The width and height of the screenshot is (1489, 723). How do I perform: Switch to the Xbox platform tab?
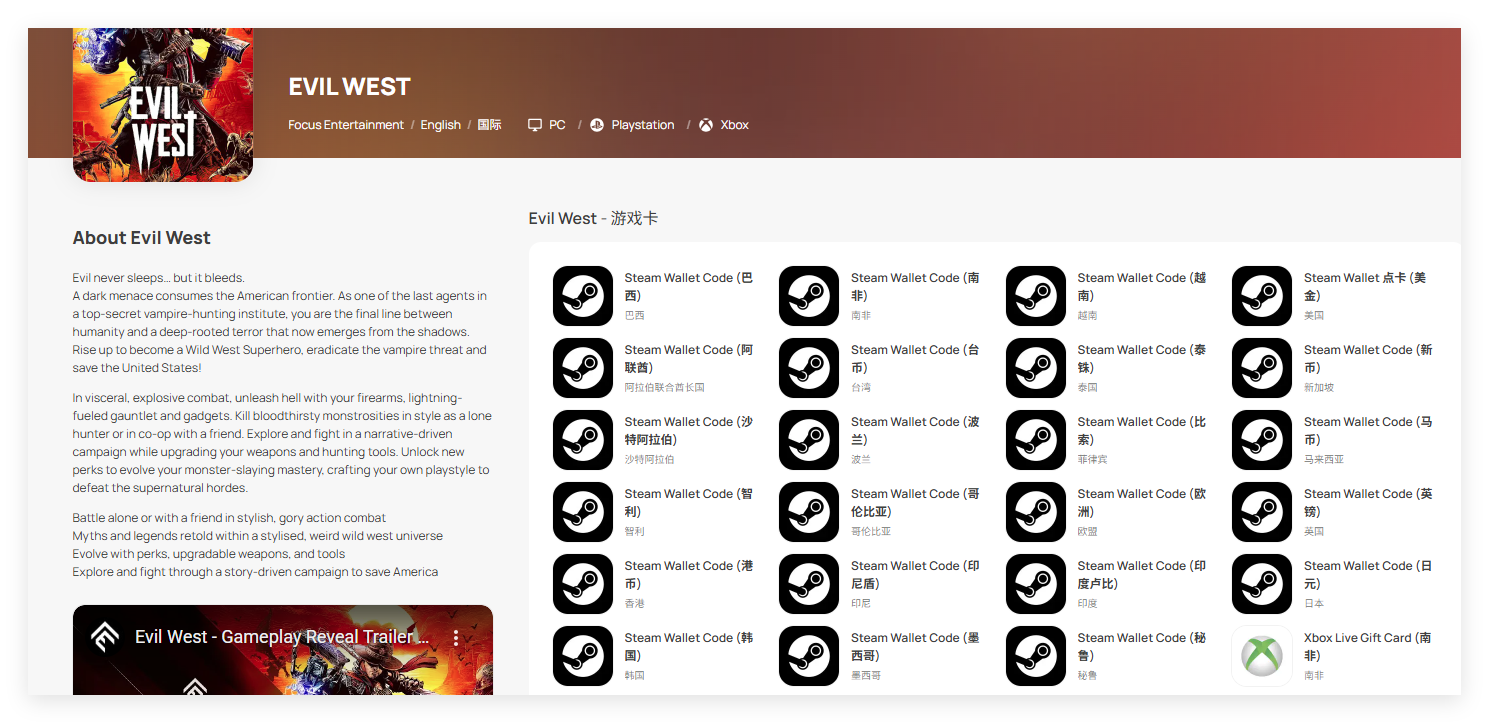(734, 125)
